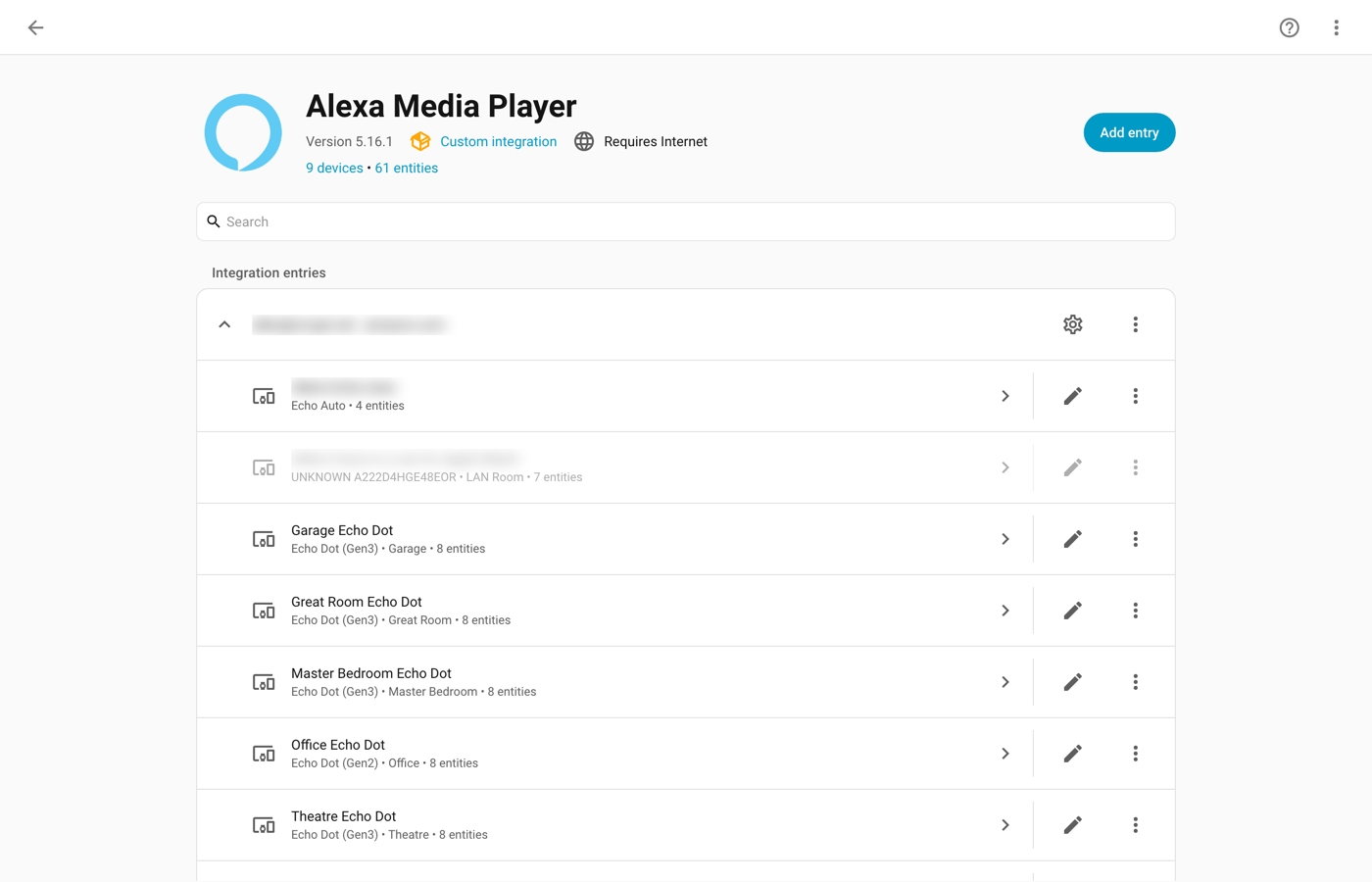Edit the Echo Auto device name
1372x882 pixels.
coord(1073,396)
